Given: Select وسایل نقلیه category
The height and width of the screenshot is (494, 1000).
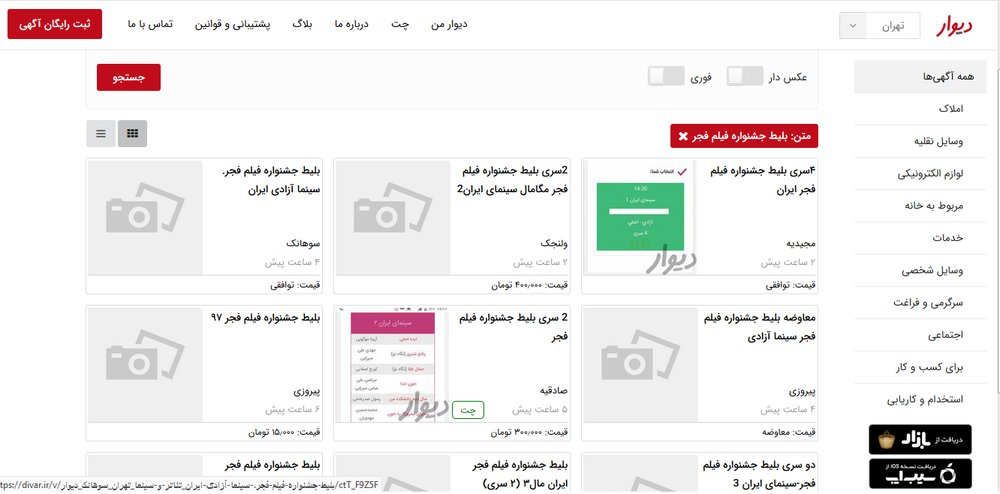Looking at the screenshot, I should (x=920, y=141).
